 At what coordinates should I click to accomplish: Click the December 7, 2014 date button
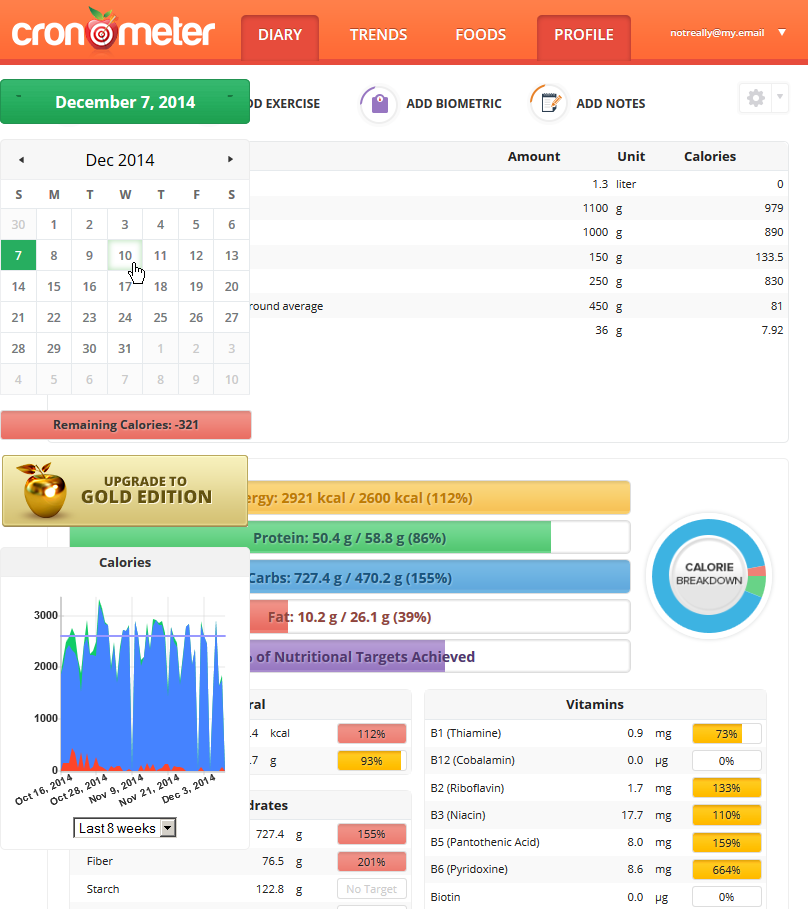[x=124, y=101]
